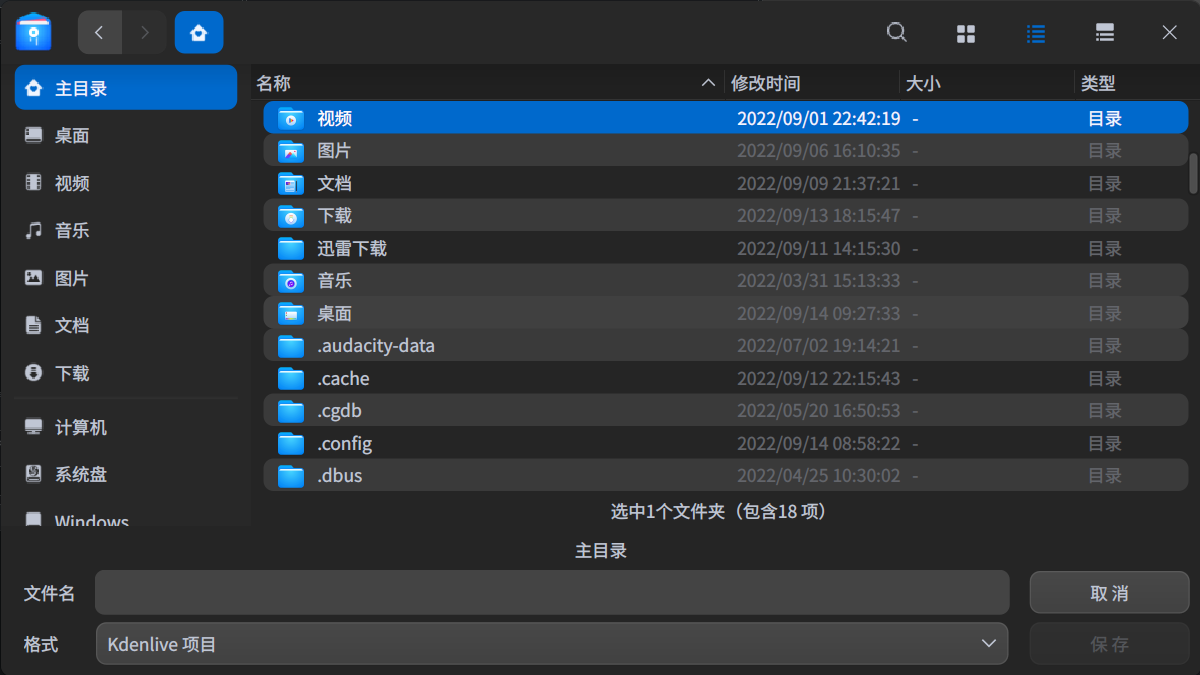Select the .config folder name
Viewport: 1200px width, 675px height.
point(345,443)
